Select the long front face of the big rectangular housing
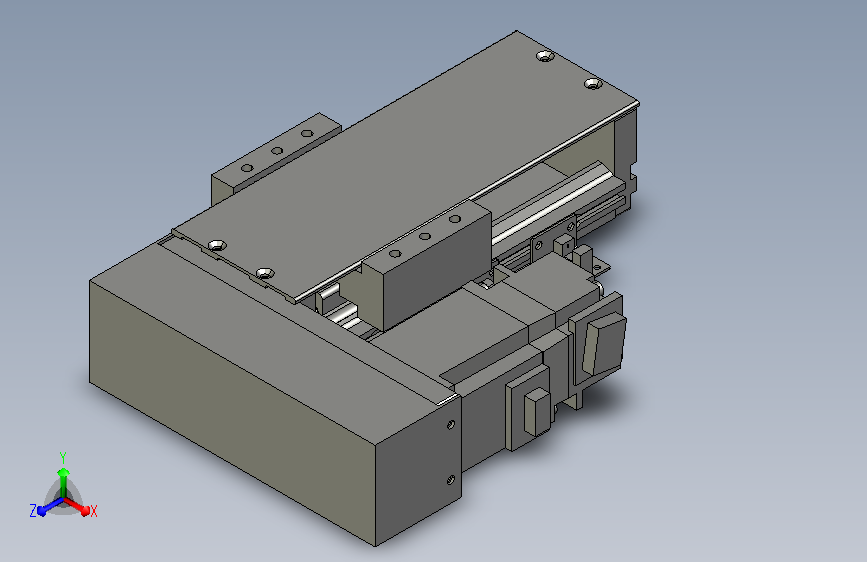The width and height of the screenshot is (867, 562). (232, 412)
